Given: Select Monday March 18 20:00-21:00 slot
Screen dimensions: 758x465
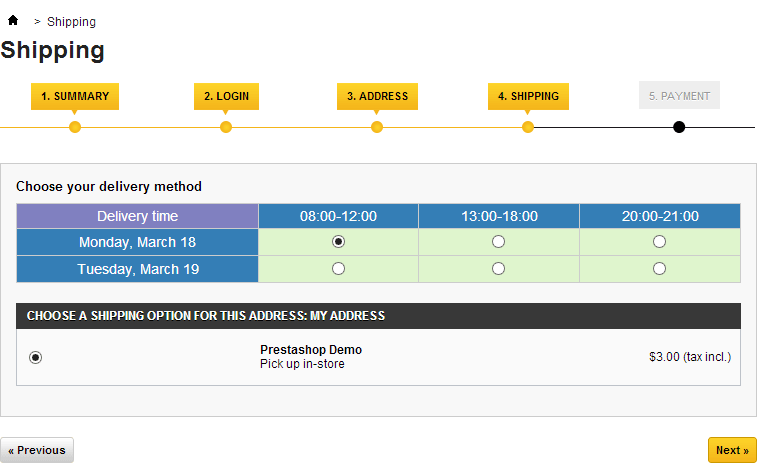Looking at the screenshot, I should coord(659,241).
